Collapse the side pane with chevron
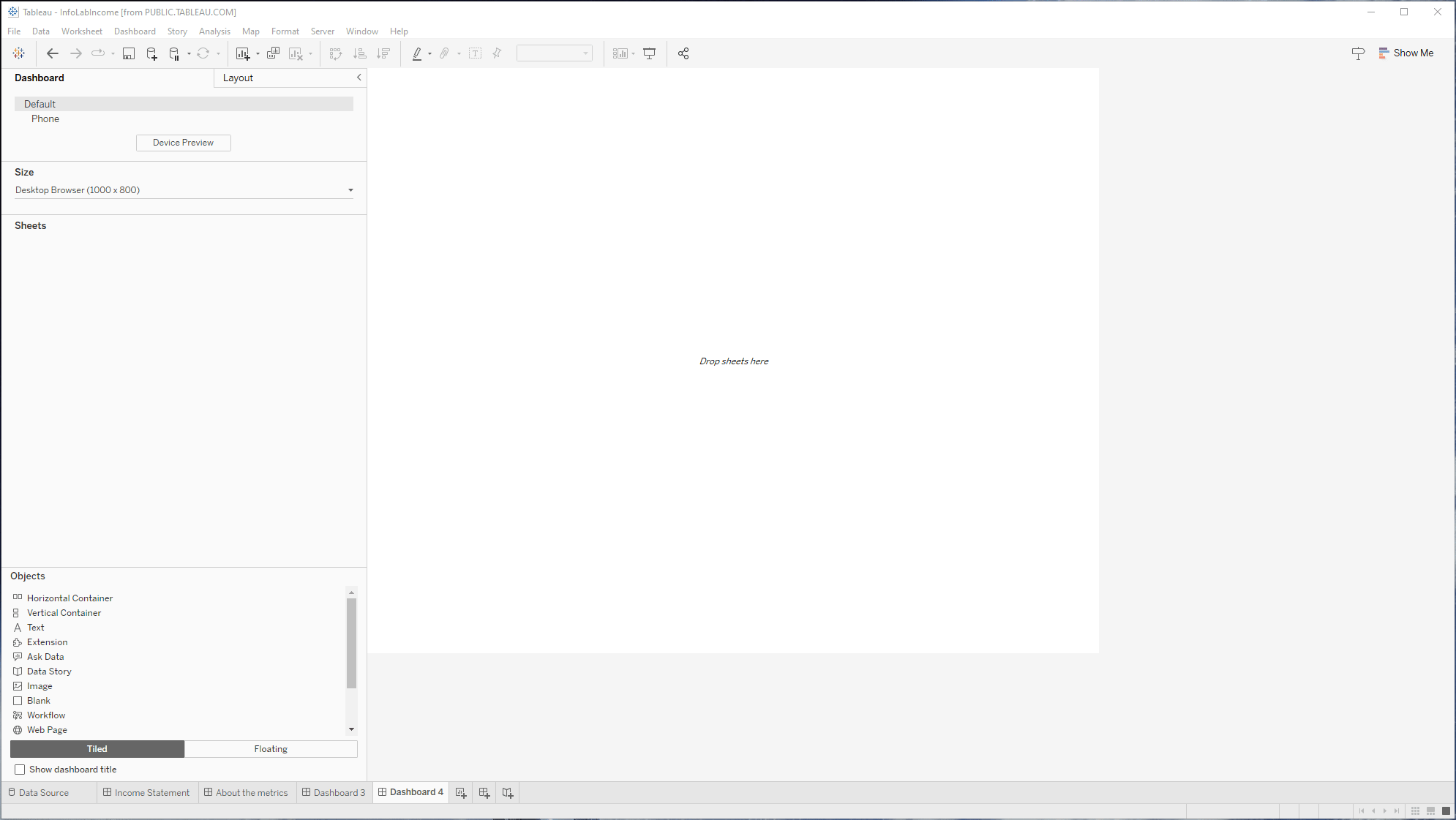 coord(359,78)
